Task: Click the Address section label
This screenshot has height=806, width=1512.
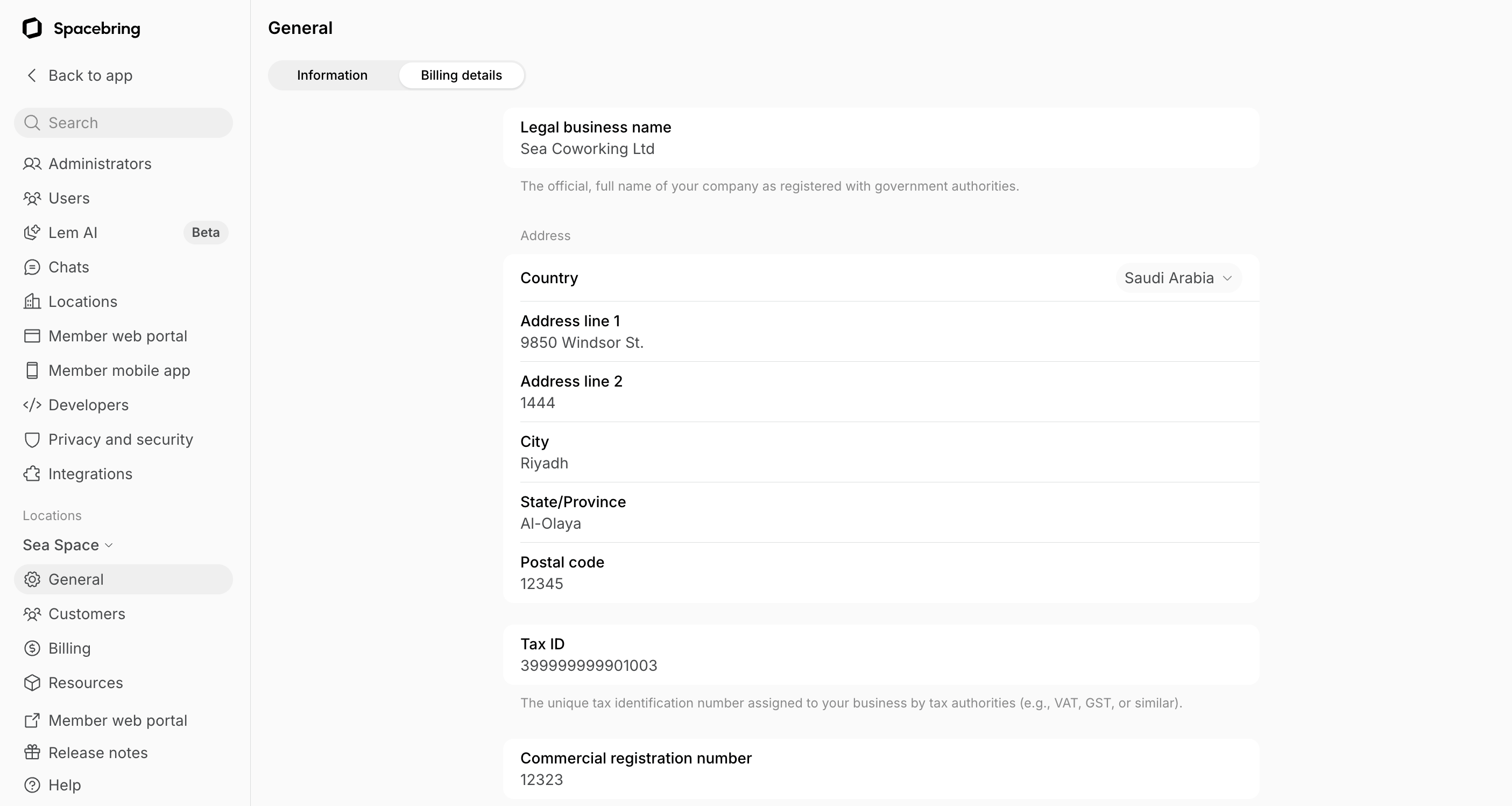Action: [x=545, y=236]
